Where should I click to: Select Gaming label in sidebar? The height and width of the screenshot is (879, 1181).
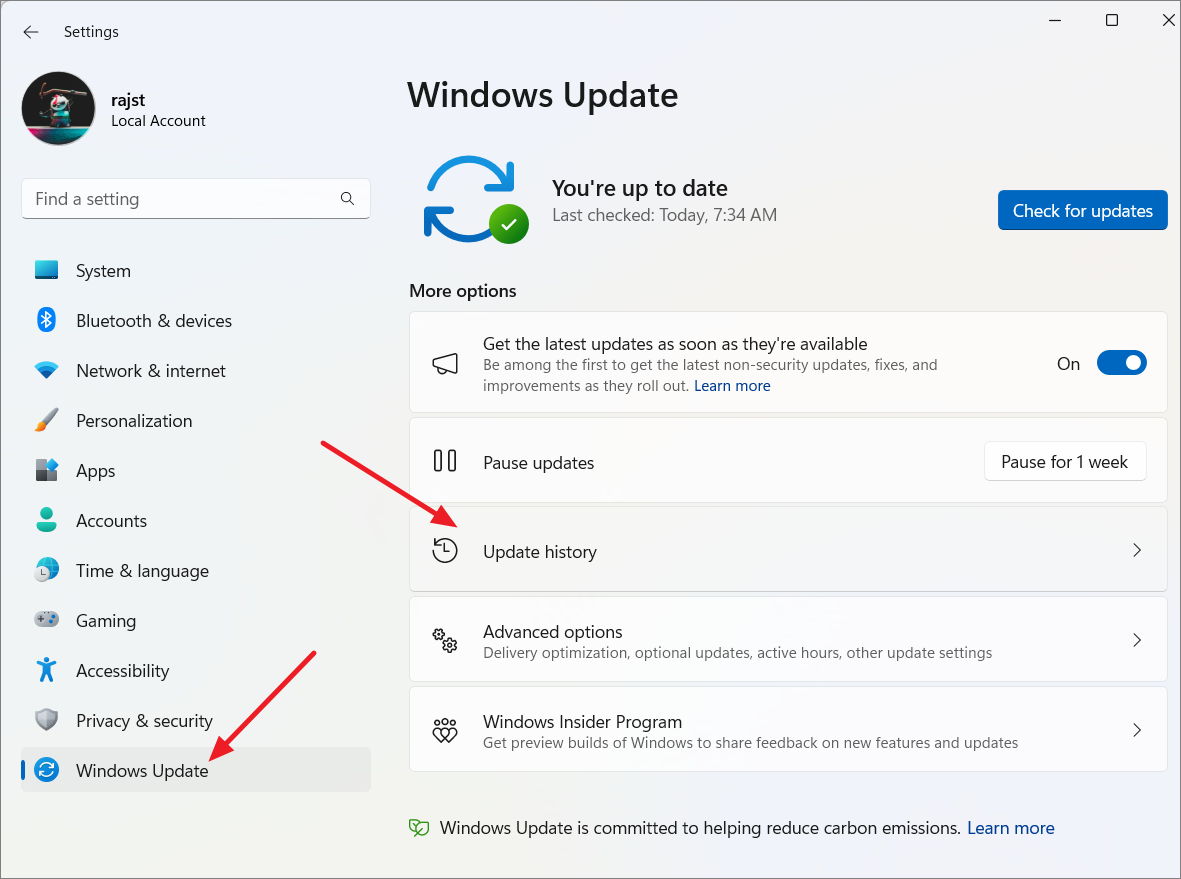pyautogui.click(x=106, y=621)
